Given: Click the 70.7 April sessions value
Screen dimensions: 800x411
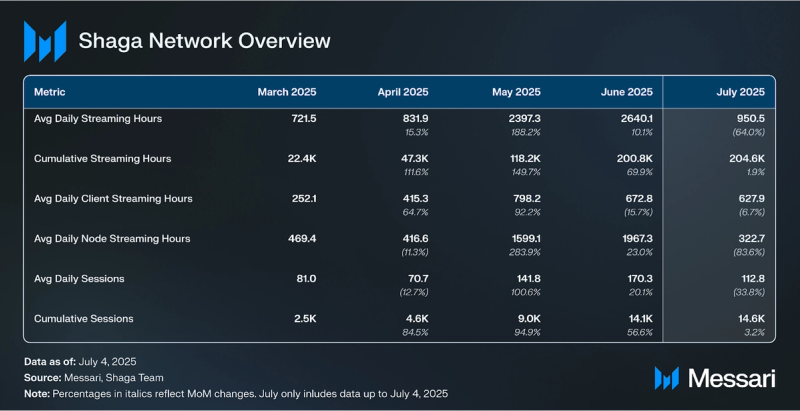Looking at the screenshot, I should (x=419, y=279).
